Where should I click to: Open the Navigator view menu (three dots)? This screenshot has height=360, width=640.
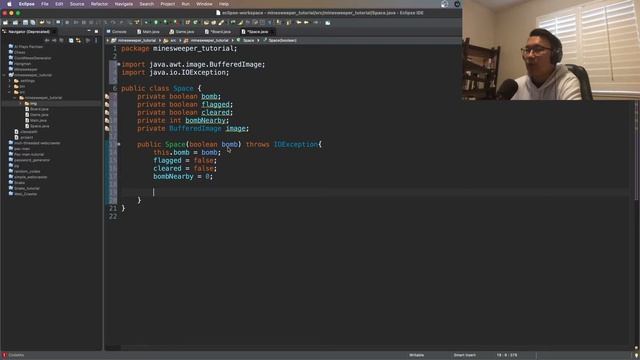coord(96,40)
